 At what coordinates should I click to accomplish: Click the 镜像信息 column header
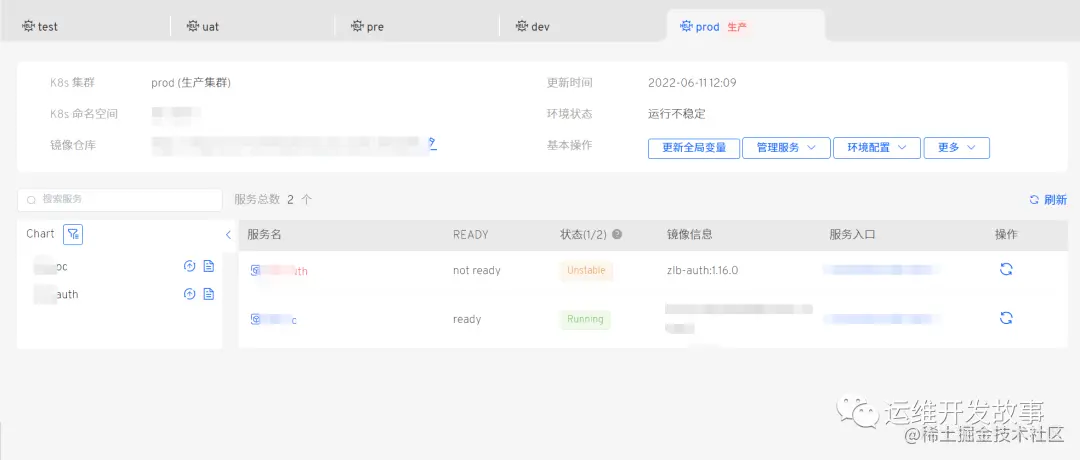pos(689,235)
